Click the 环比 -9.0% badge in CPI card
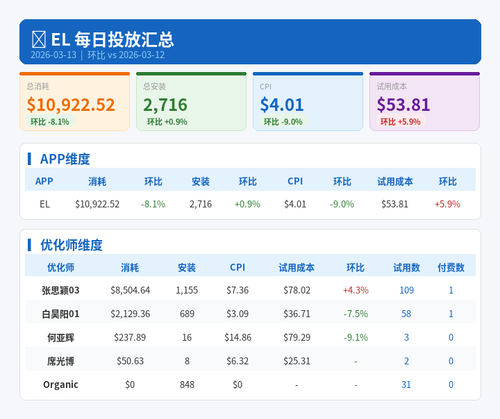This screenshot has width=500, height=419. [283, 122]
